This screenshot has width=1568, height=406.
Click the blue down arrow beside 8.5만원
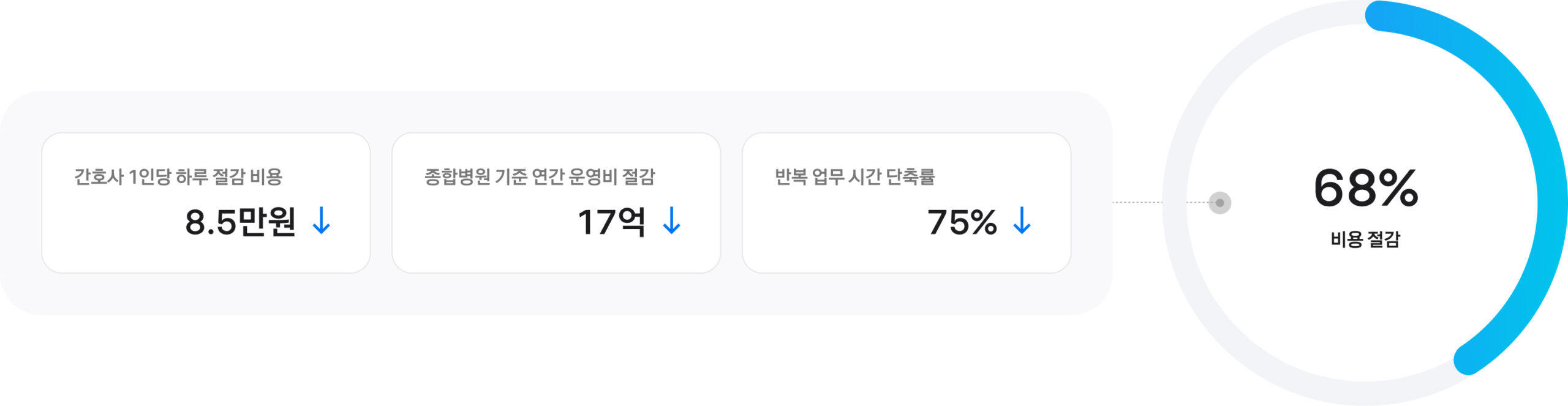322,221
